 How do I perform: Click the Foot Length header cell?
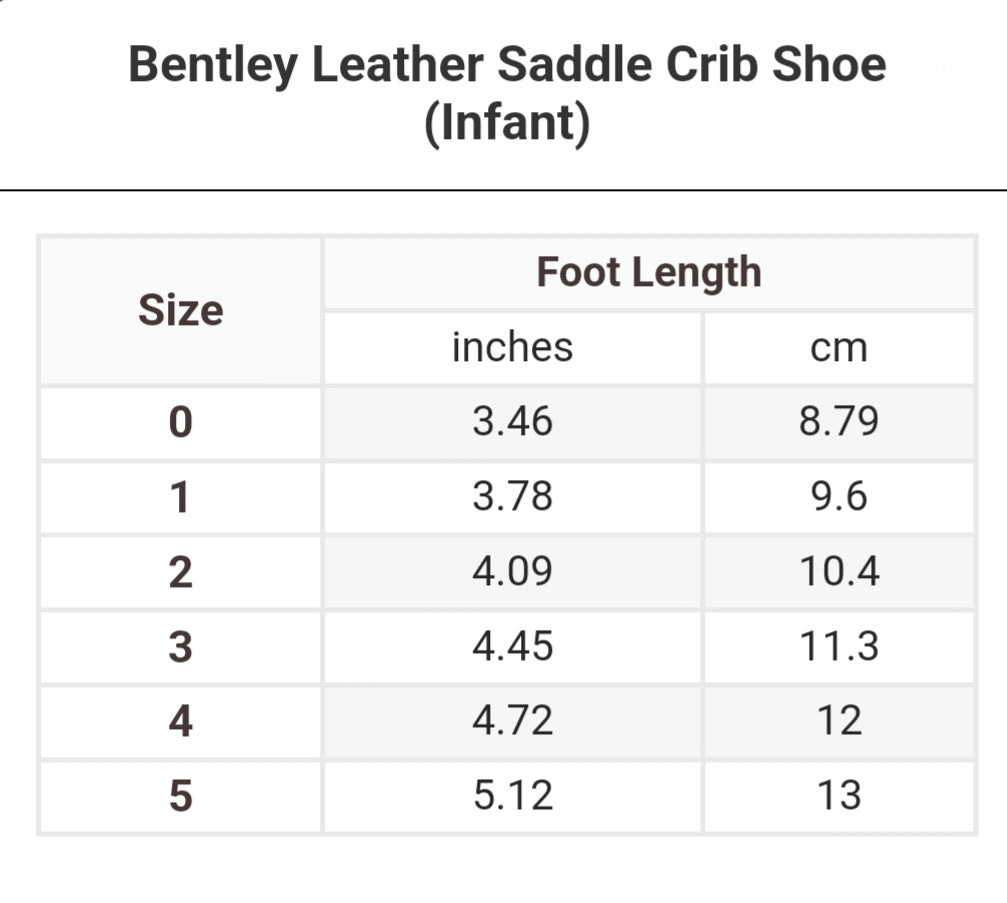click(x=648, y=272)
